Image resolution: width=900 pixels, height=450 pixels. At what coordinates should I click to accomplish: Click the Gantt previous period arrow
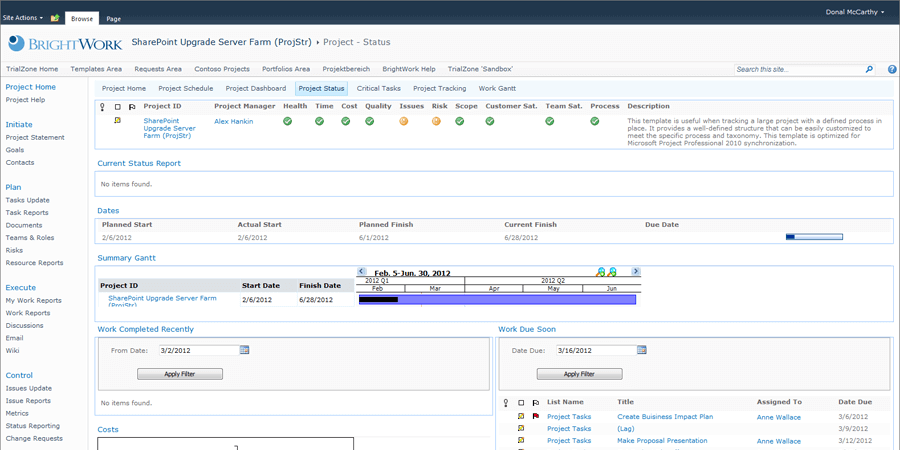(x=361, y=271)
